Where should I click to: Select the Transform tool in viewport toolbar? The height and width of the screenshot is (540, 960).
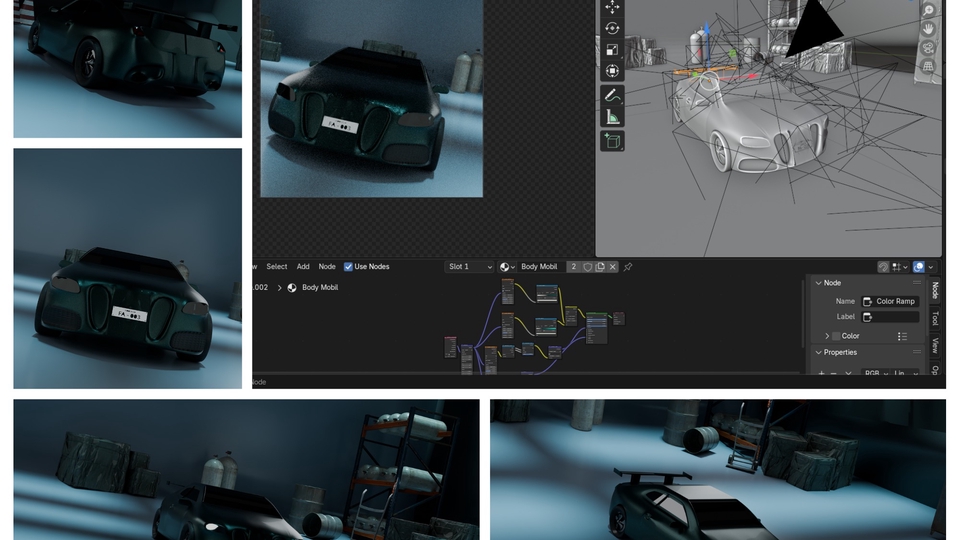click(x=612, y=71)
